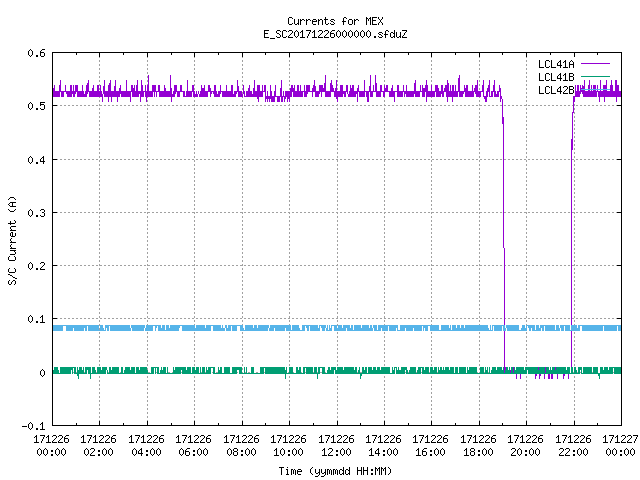Click the purple LCL41A legend line sample

(x=595, y=64)
